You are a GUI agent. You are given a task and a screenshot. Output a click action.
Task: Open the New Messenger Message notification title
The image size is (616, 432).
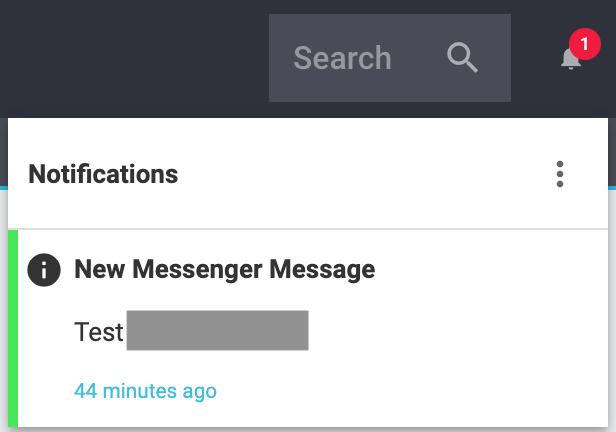[x=225, y=269]
